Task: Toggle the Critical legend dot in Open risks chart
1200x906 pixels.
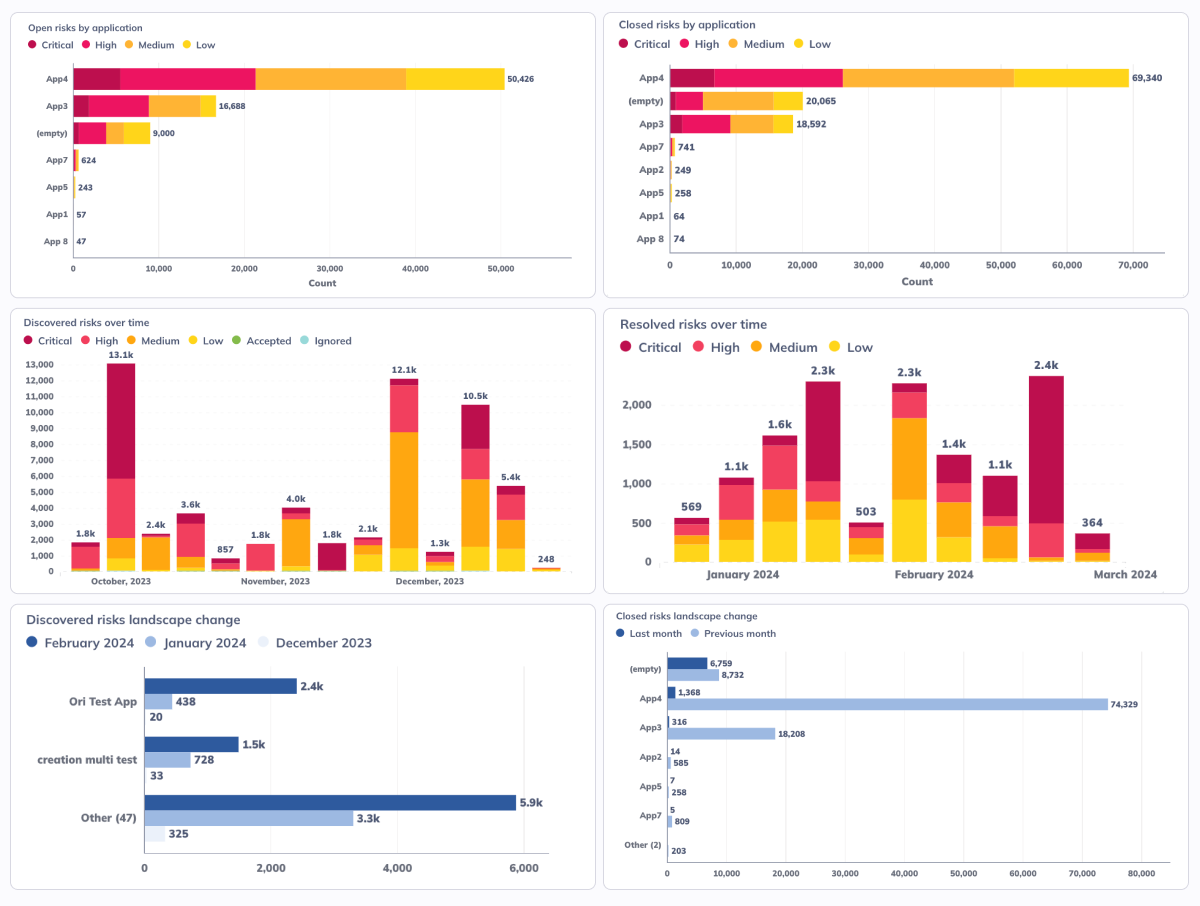Action: tap(31, 45)
